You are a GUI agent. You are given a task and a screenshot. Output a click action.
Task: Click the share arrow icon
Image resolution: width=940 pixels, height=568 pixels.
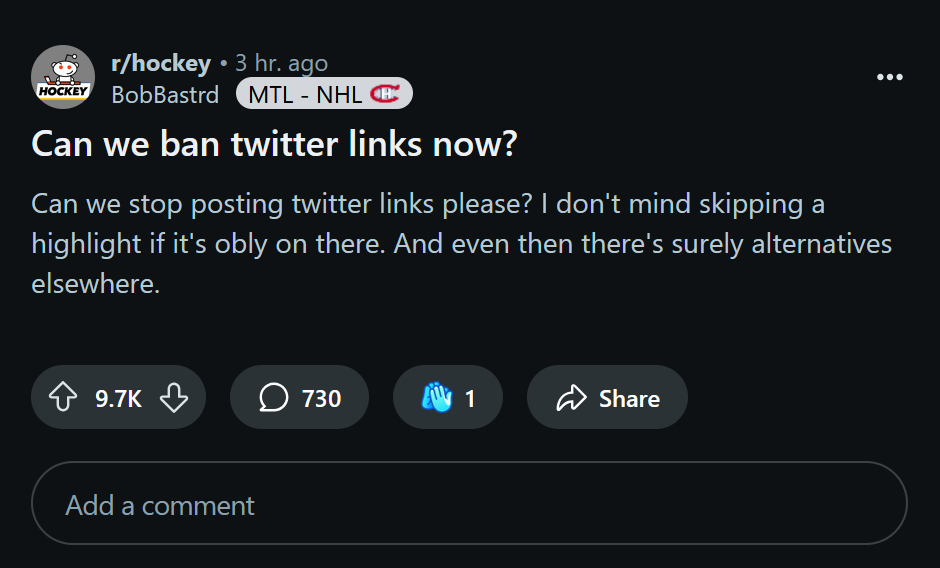[571, 397]
